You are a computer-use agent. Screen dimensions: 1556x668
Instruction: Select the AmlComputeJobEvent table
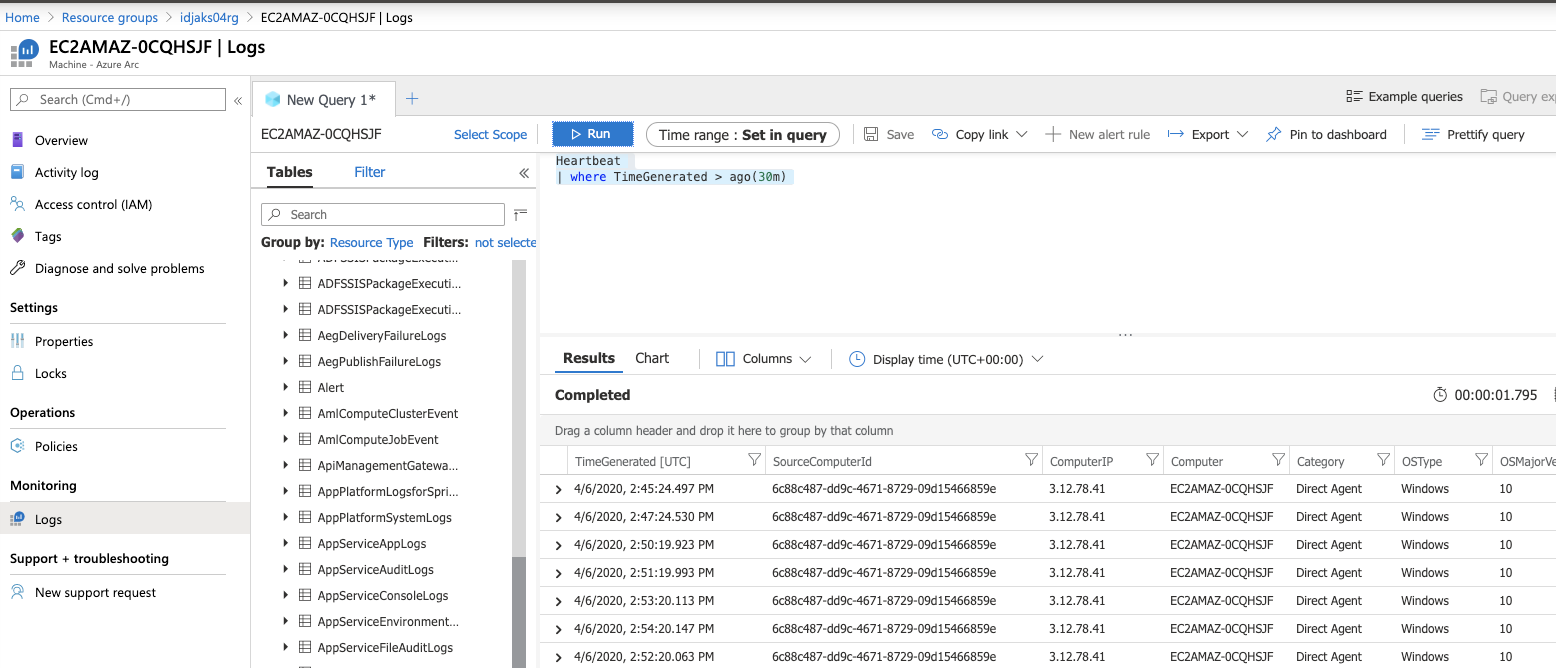(x=378, y=439)
